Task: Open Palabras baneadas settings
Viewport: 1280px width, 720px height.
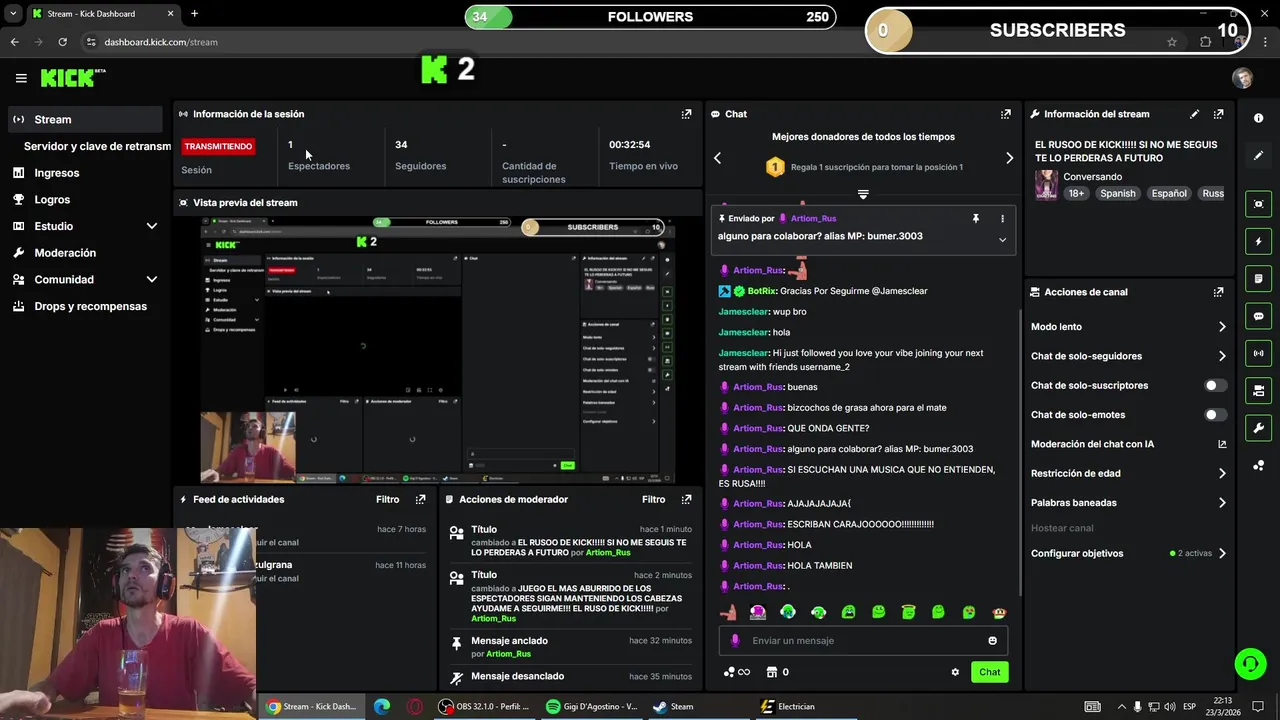Action: (x=1128, y=503)
